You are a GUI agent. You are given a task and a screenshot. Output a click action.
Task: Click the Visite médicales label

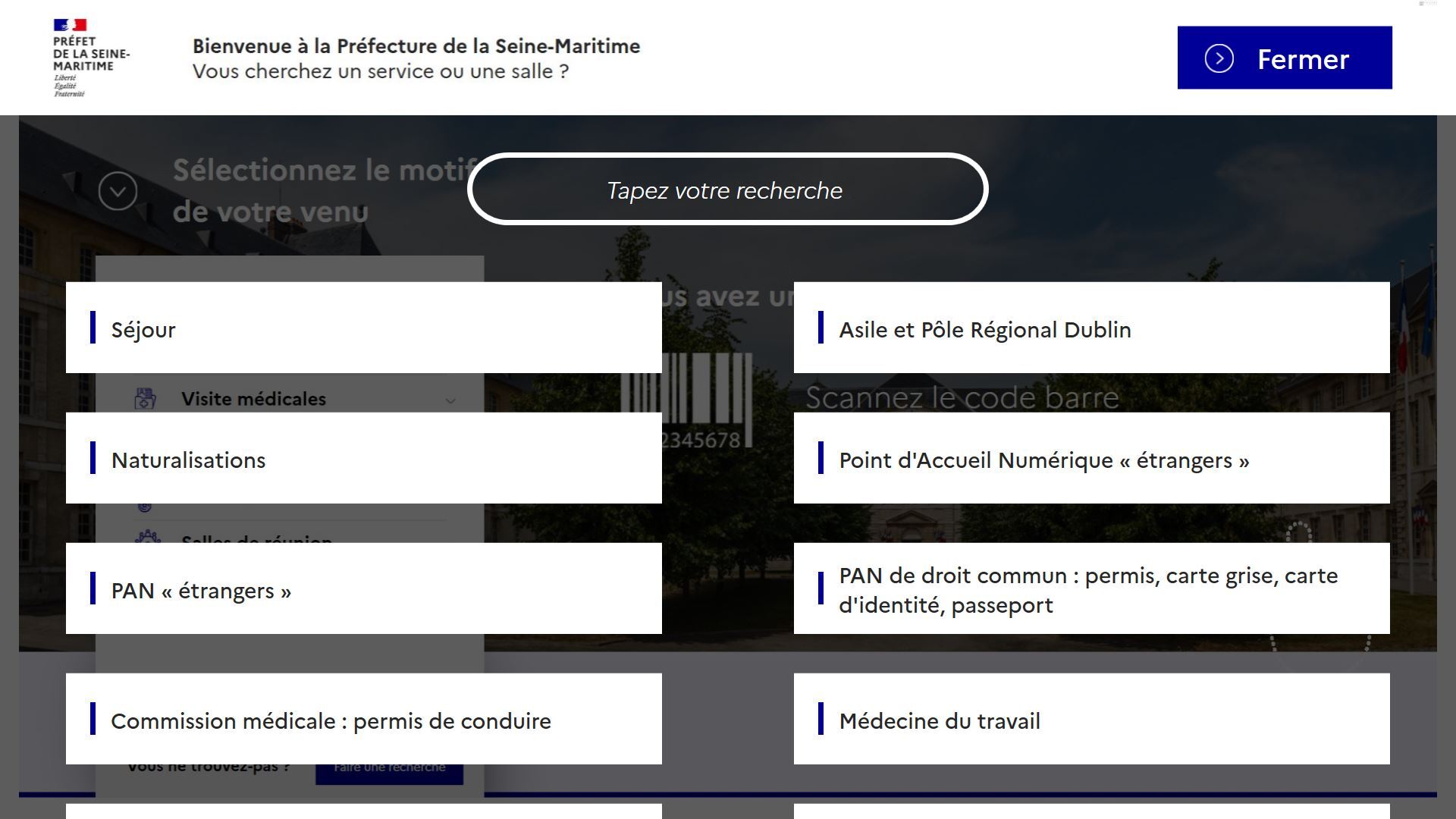click(x=253, y=399)
